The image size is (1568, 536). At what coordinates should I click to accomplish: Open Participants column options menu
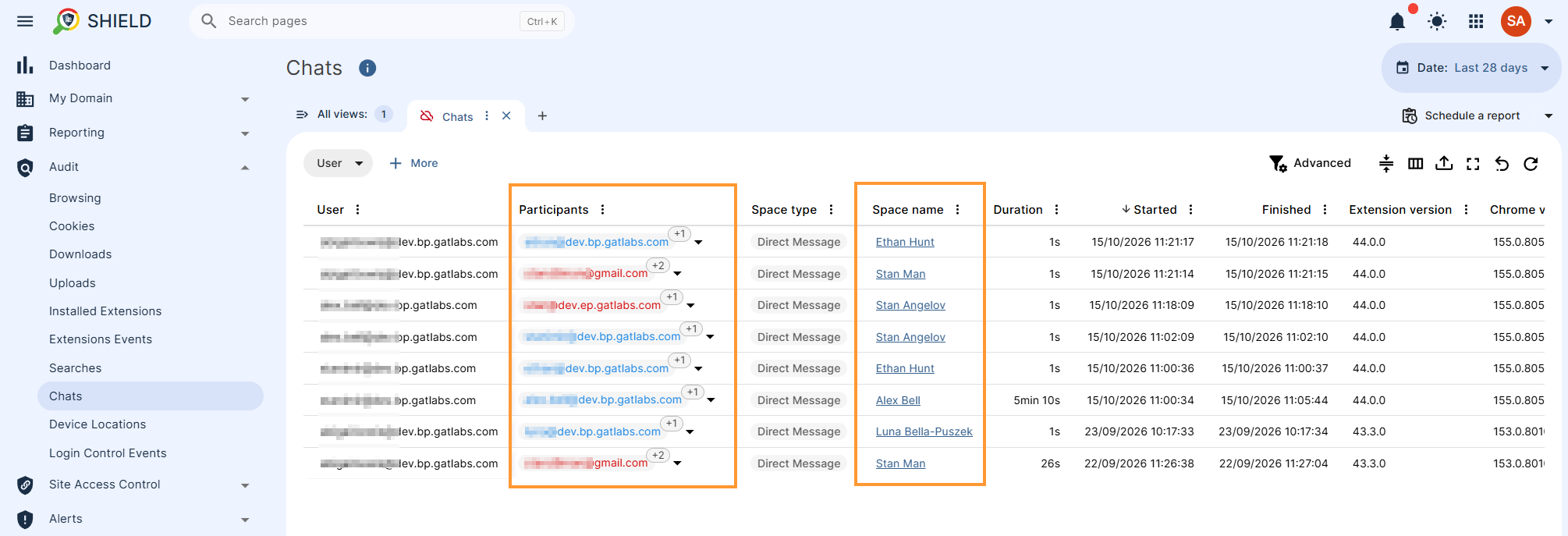point(602,209)
